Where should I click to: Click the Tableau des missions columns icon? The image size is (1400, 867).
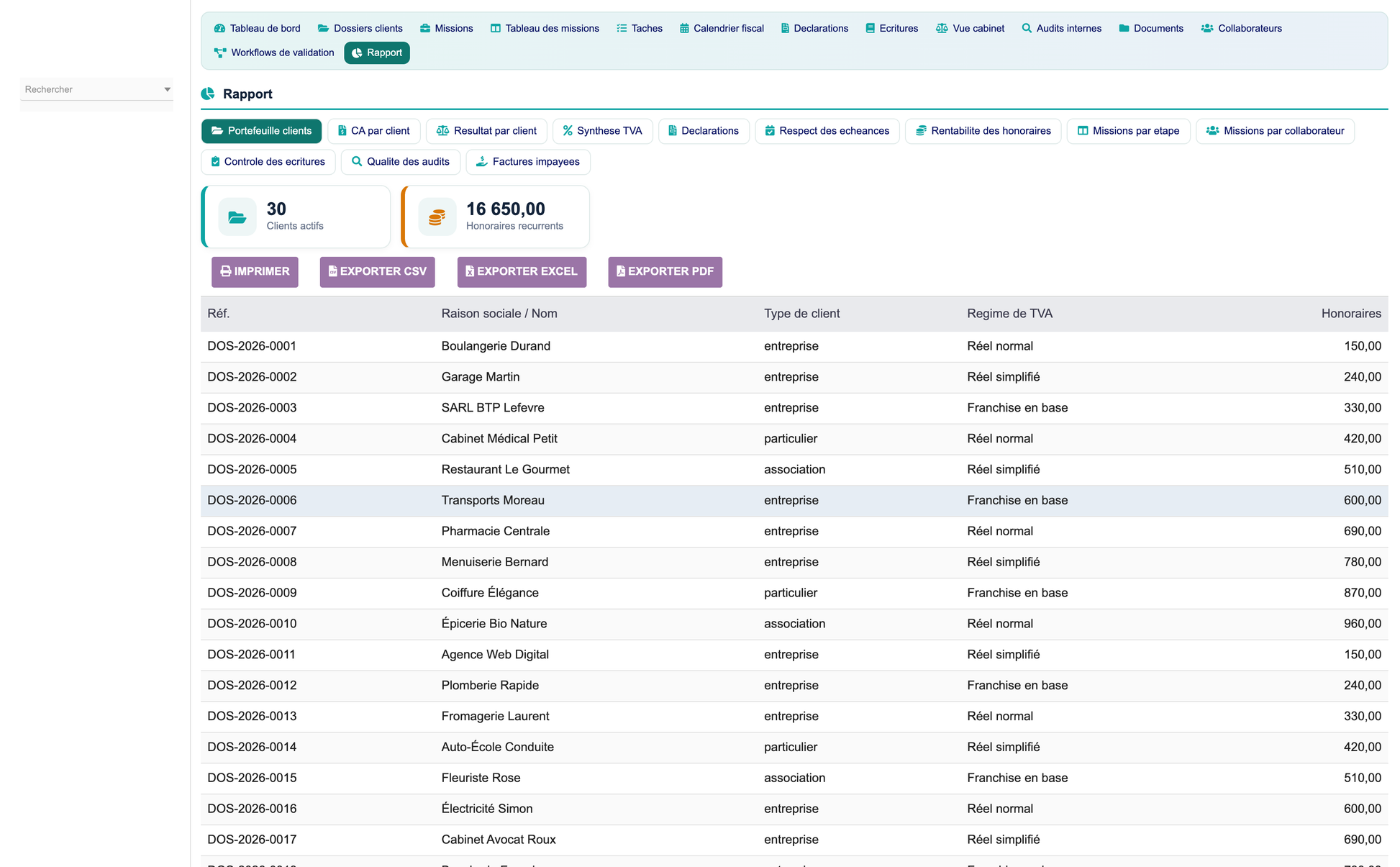pyautogui.click(x=495, y=29)
